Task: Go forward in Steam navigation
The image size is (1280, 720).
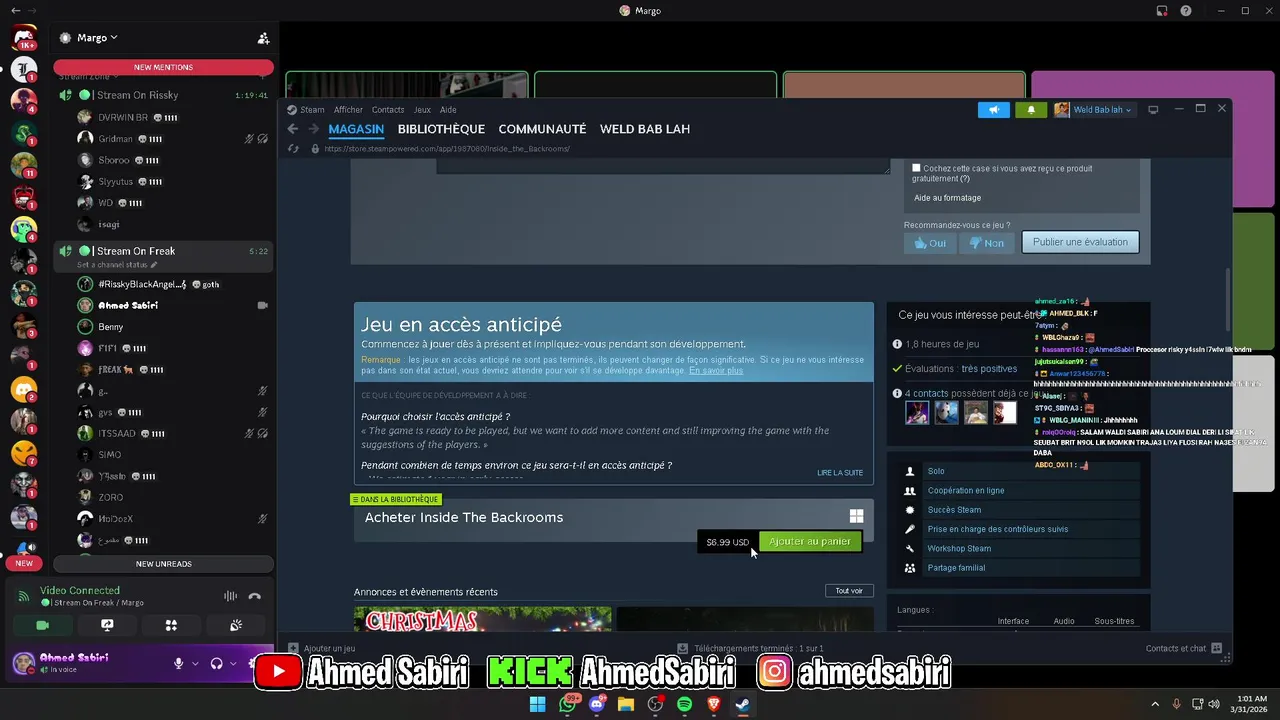Action: point(313,129)
